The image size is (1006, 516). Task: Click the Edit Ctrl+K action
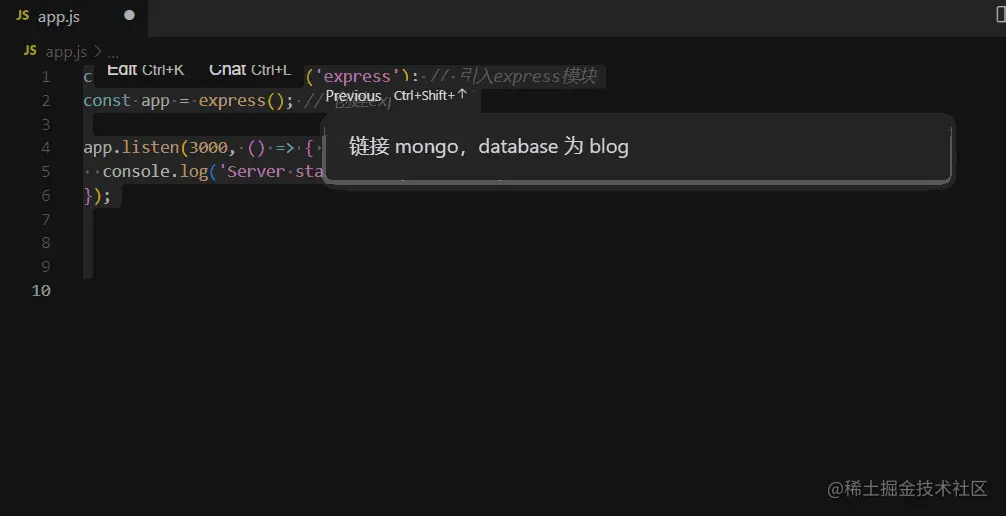pos(146,70)
